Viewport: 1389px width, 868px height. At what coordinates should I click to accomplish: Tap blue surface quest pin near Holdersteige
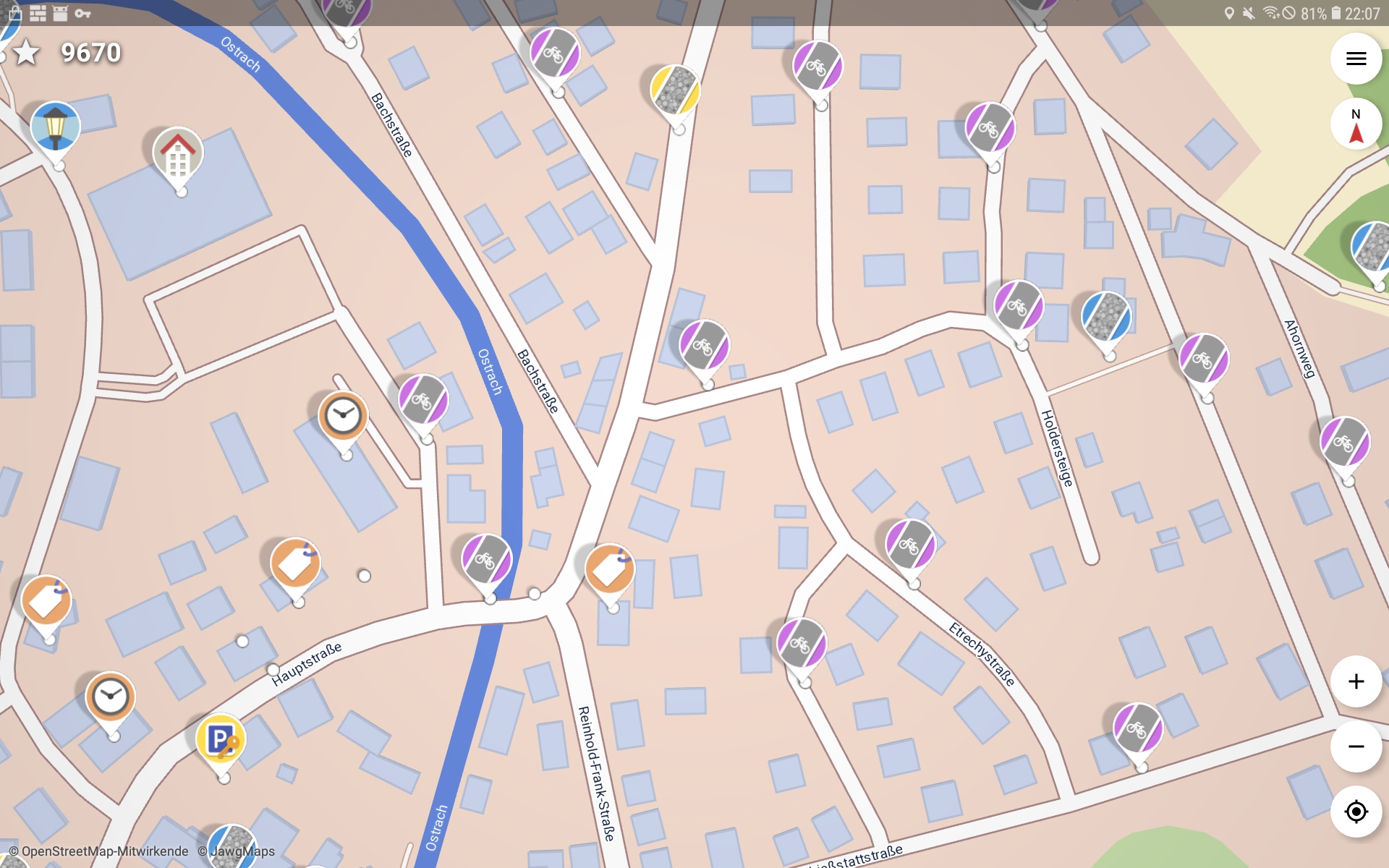1106,317
